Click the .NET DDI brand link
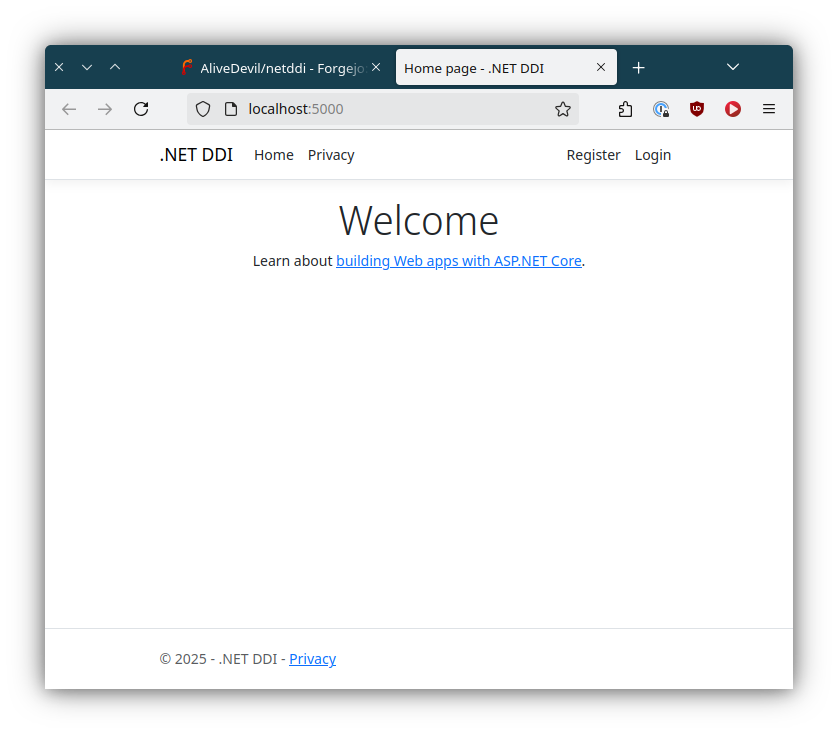Screen dimensions: 838x734 (x=196, y=155)
